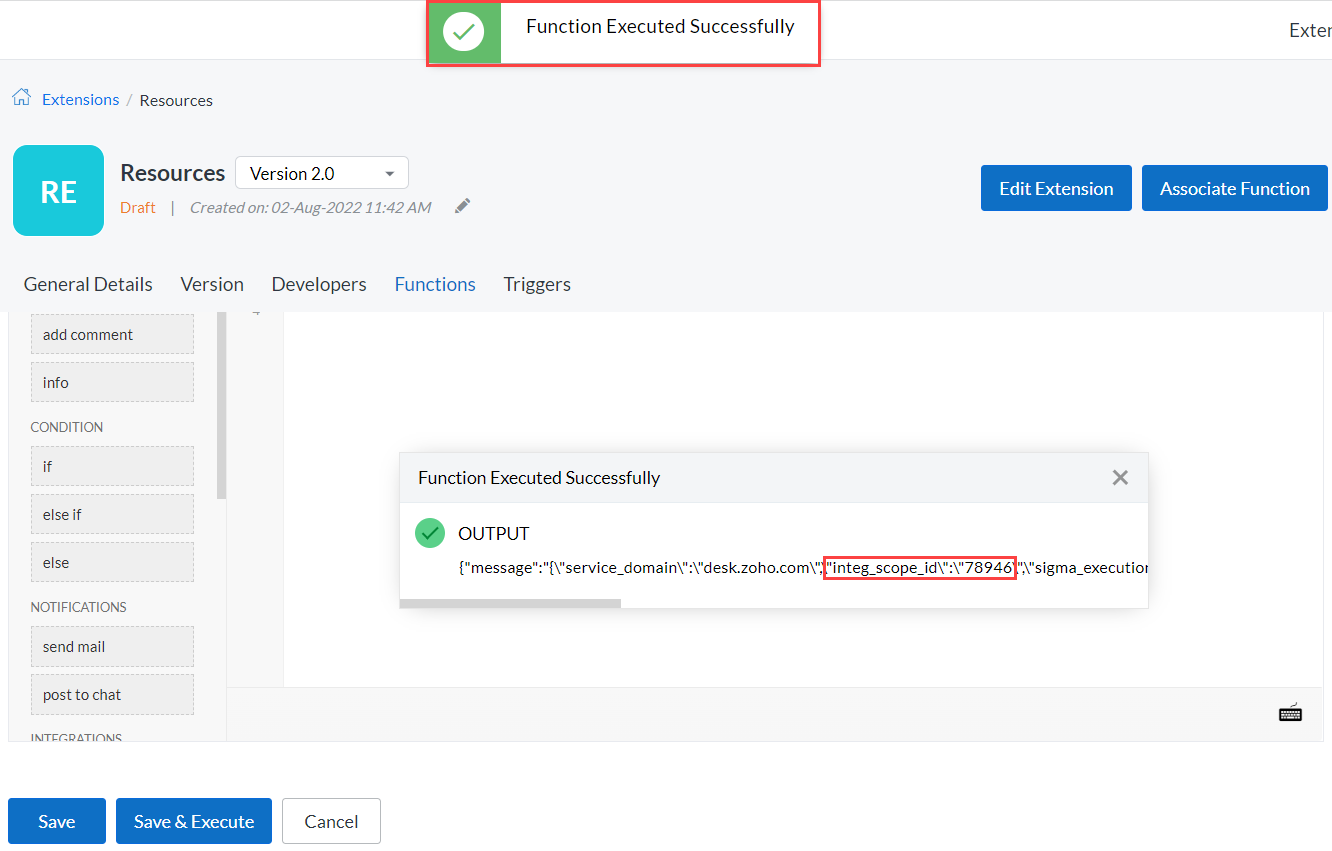Click the Save & Execute button
The width and height of the screenshot is (1332, 851).
point(194,821)
